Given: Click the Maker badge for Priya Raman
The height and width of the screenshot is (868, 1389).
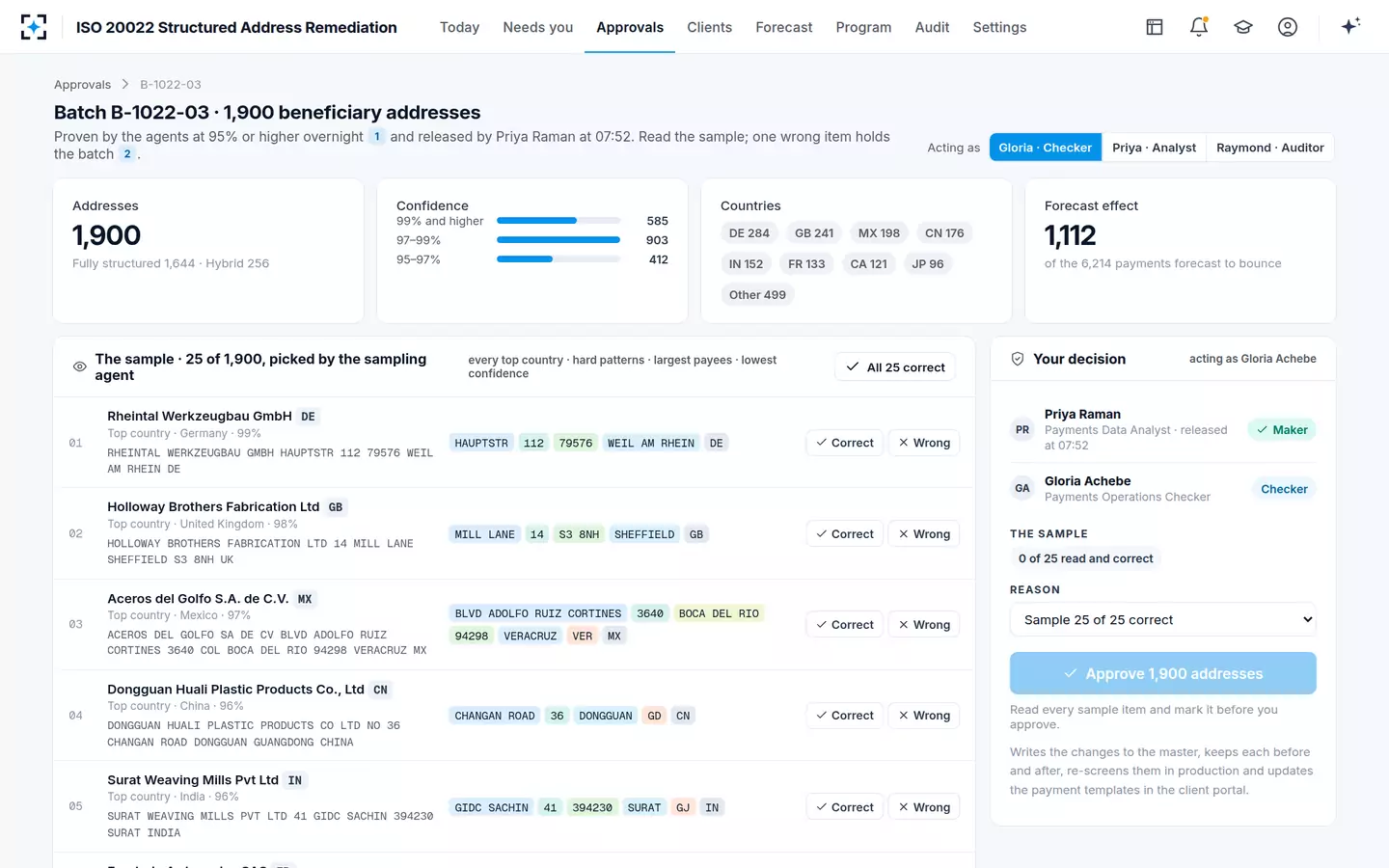Looking at the screenshot, I should [x=1281, y=430].
